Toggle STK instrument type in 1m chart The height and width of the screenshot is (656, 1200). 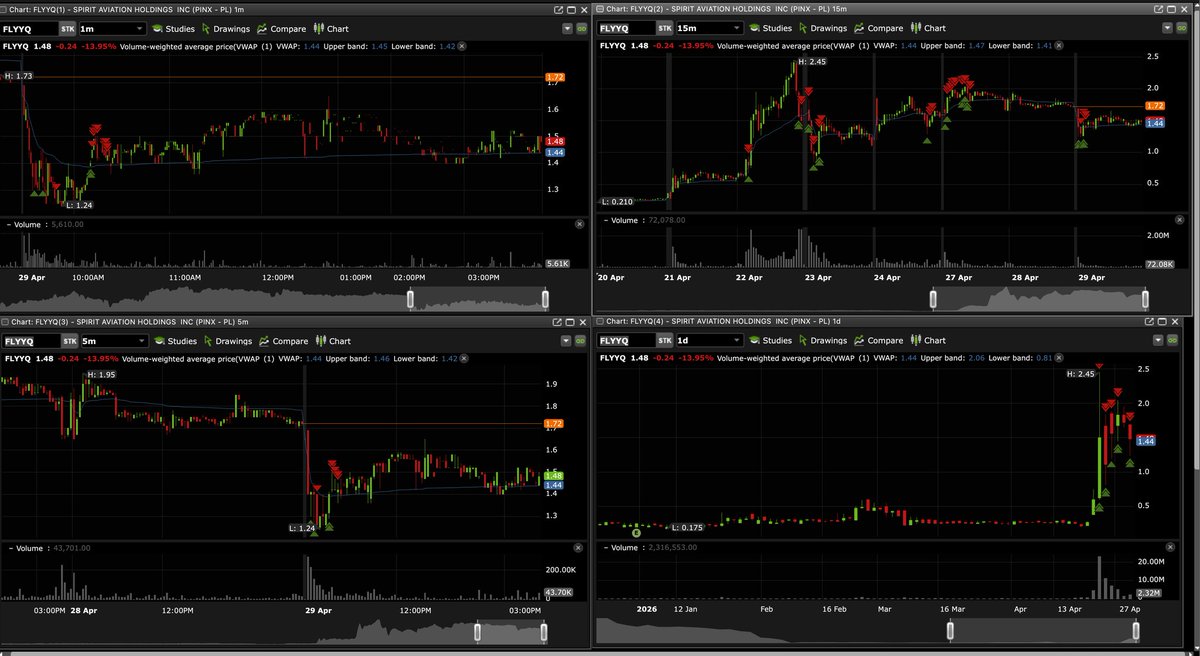coord(67,29)
